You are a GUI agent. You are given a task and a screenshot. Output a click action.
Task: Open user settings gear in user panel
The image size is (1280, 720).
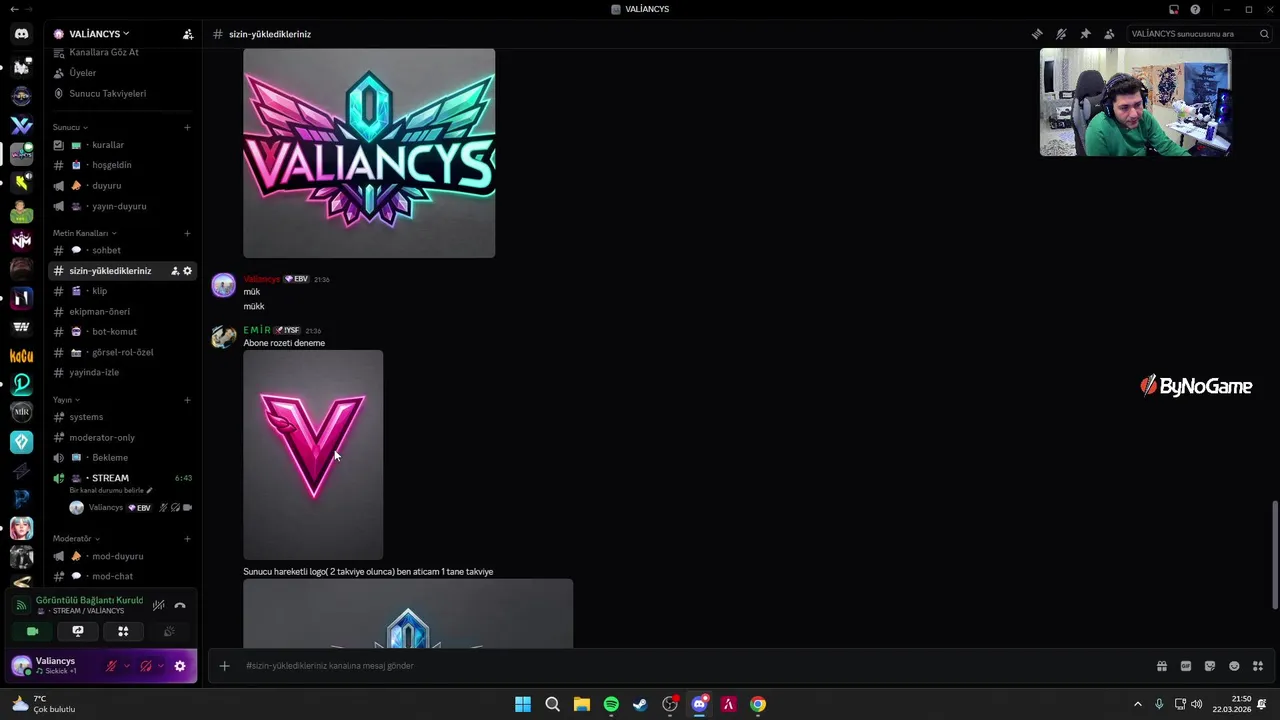coord(180,666)
